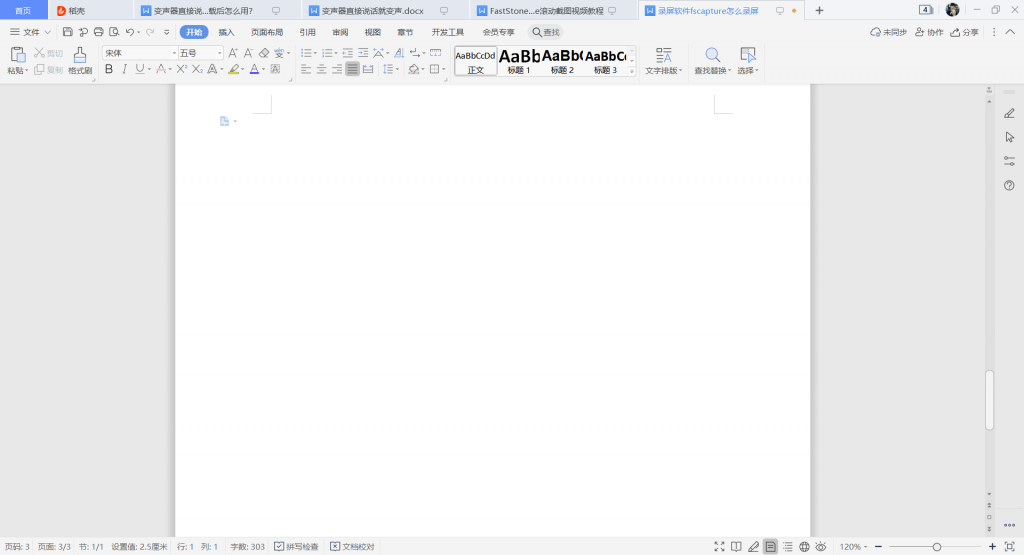Toggle spell check (拼写检查) in status bar
The image size is (1024, 555).
[x=296, y=547]
